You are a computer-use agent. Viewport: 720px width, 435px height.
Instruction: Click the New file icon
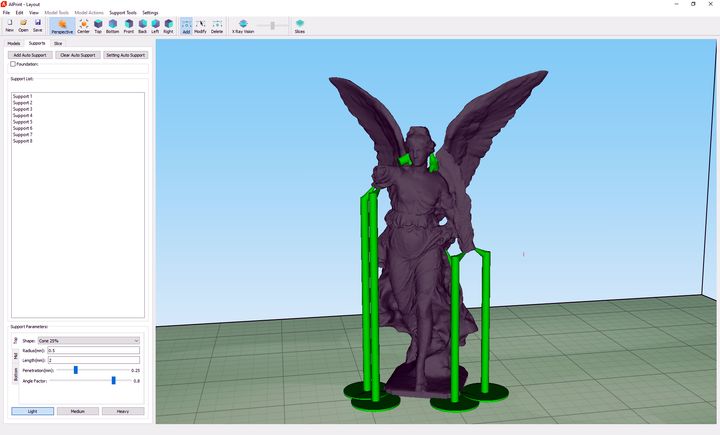click(9, 25)
